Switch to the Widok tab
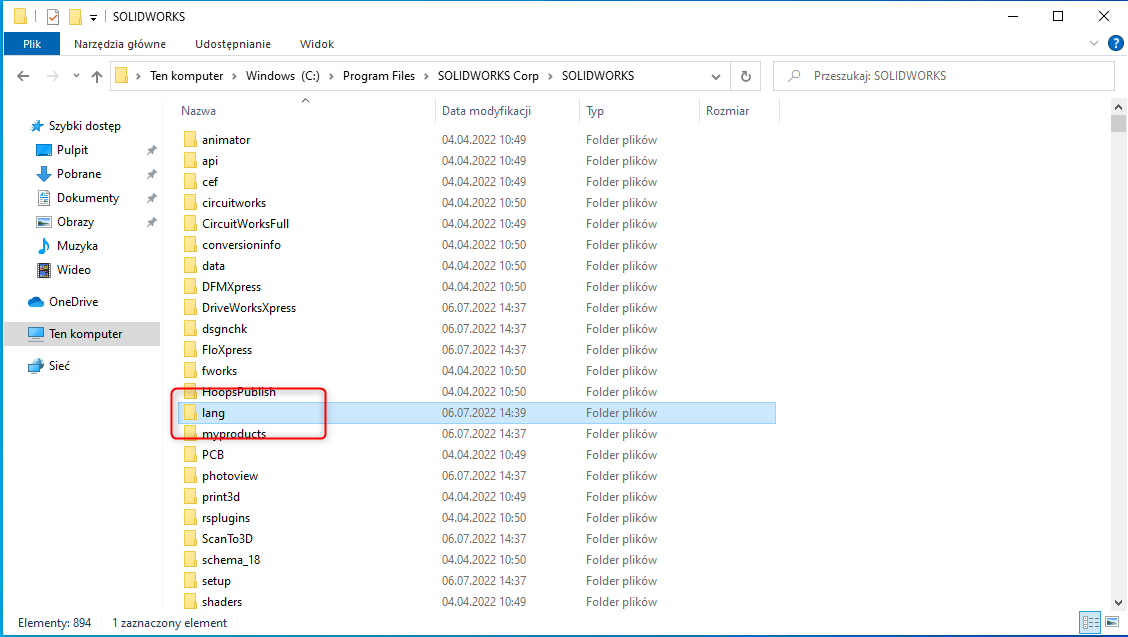Screen dimensions: 1128x637 pos(317,44)
